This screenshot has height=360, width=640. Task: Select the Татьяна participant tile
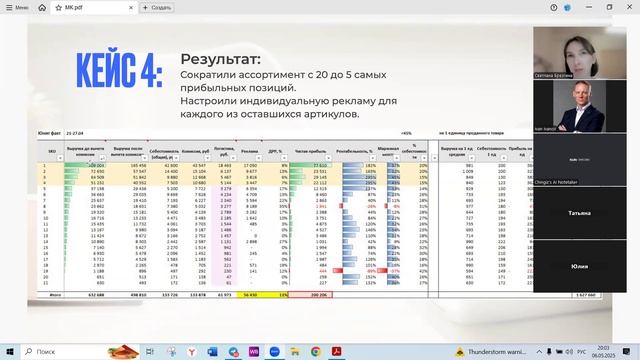tap(580, 213)
